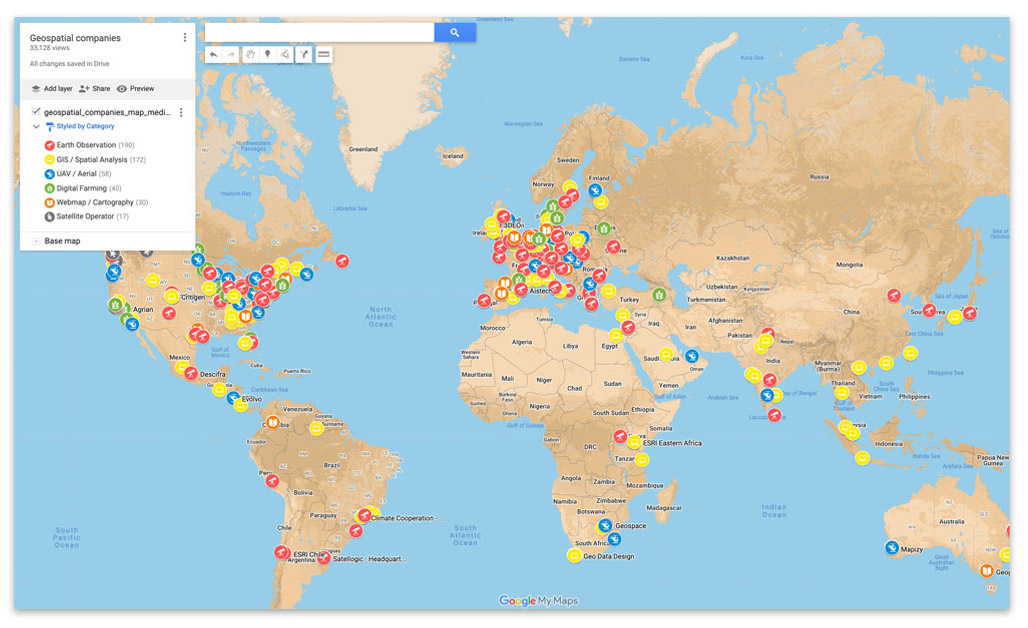Click the blue marker beside Geospace label
Viewport: 1028px width, 628px height.
606,525
